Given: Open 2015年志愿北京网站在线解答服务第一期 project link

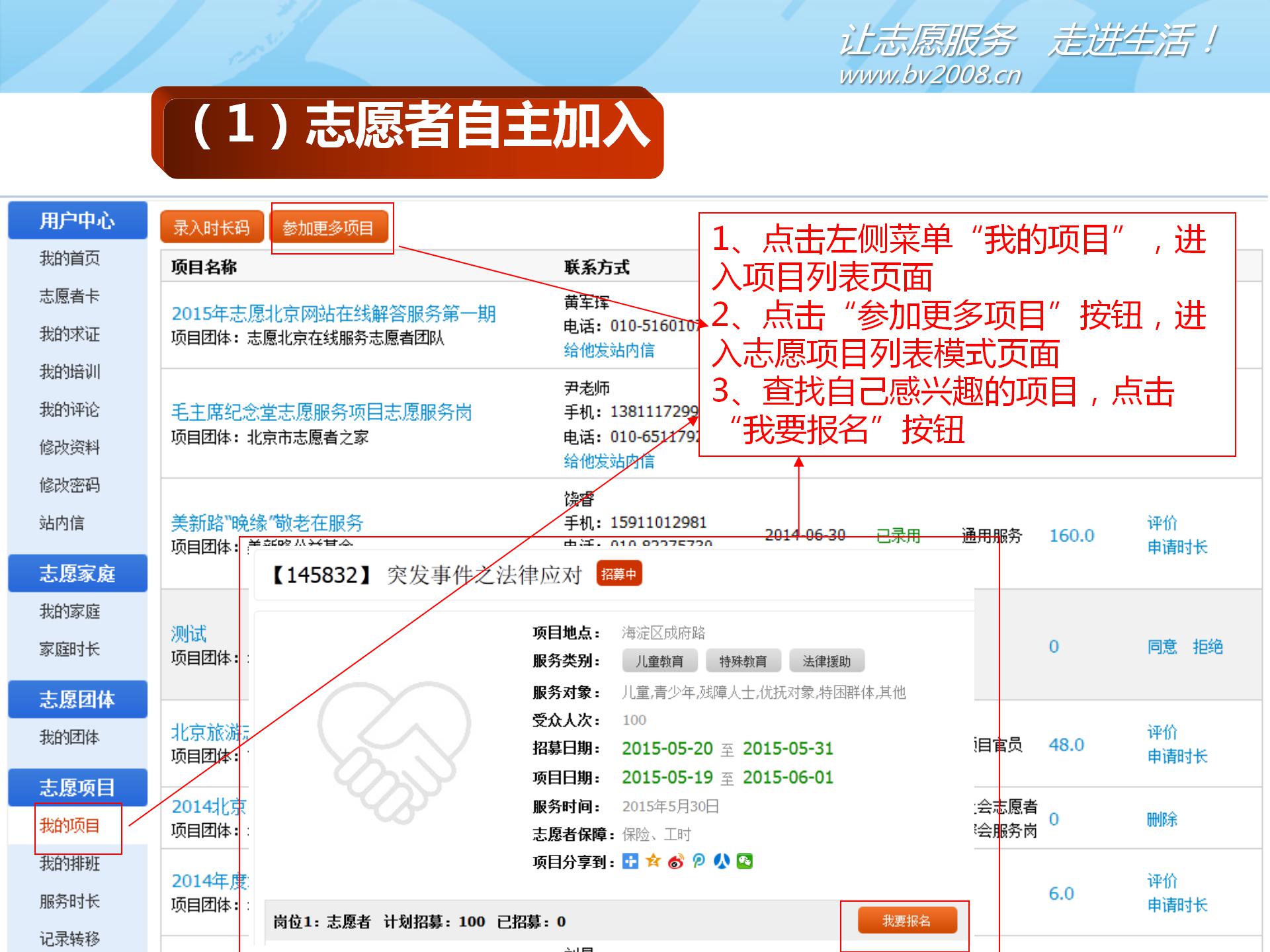Looking at the screenshot, I should pyautogui.click(x=333, y=313).
